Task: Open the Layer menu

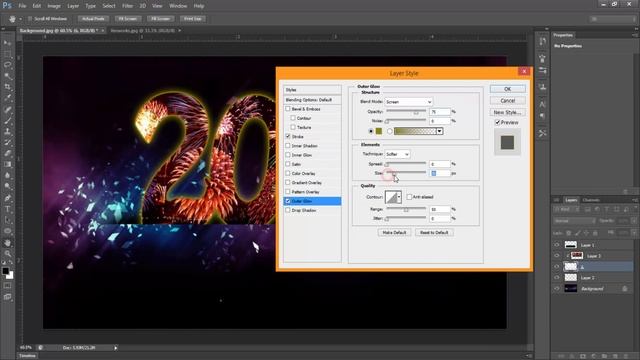Action: (73, 6)
